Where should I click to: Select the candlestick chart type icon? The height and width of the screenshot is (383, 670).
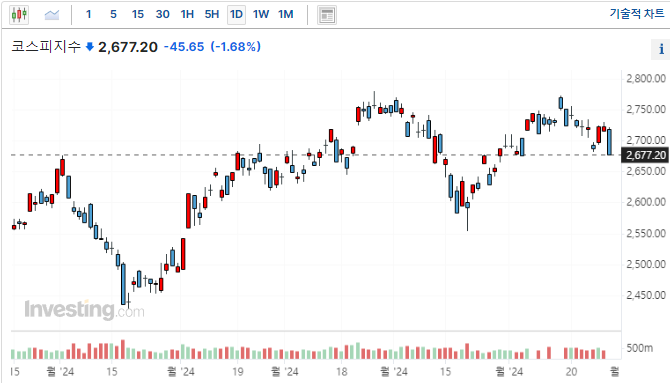(19, 15)
